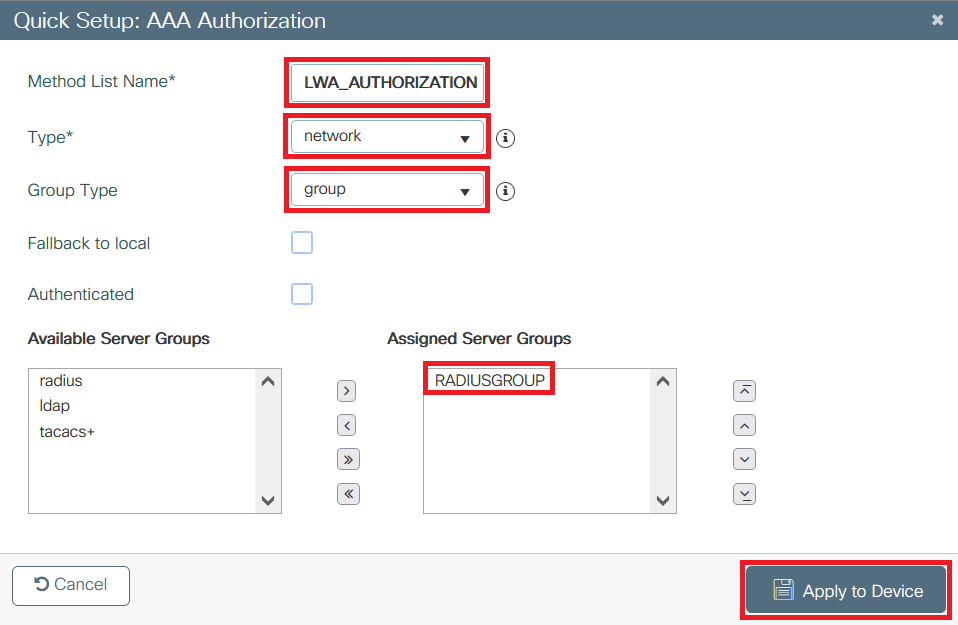Enable Fallback to local option

point(302,242)
